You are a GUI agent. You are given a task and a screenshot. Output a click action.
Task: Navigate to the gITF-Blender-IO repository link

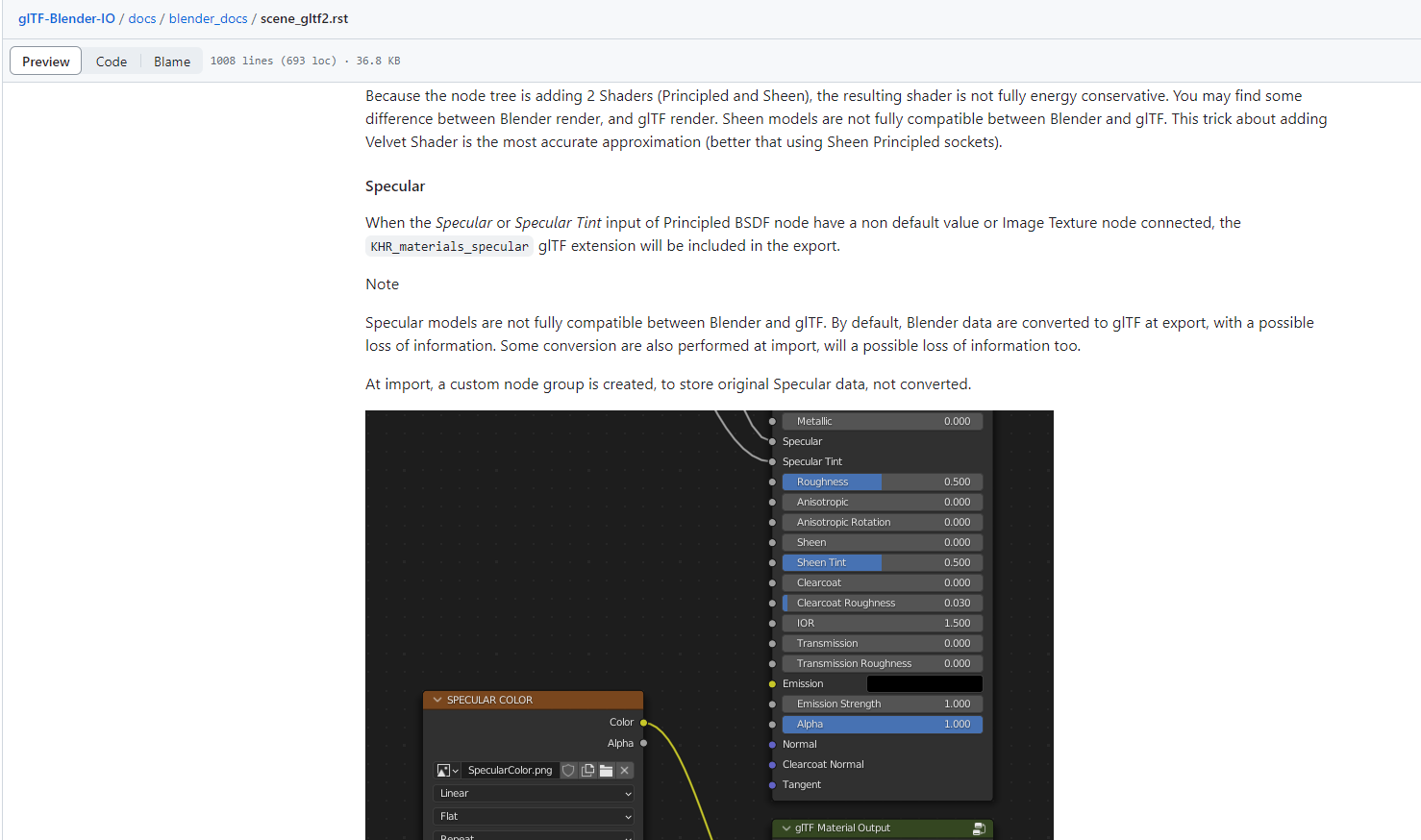pos(66,18)
